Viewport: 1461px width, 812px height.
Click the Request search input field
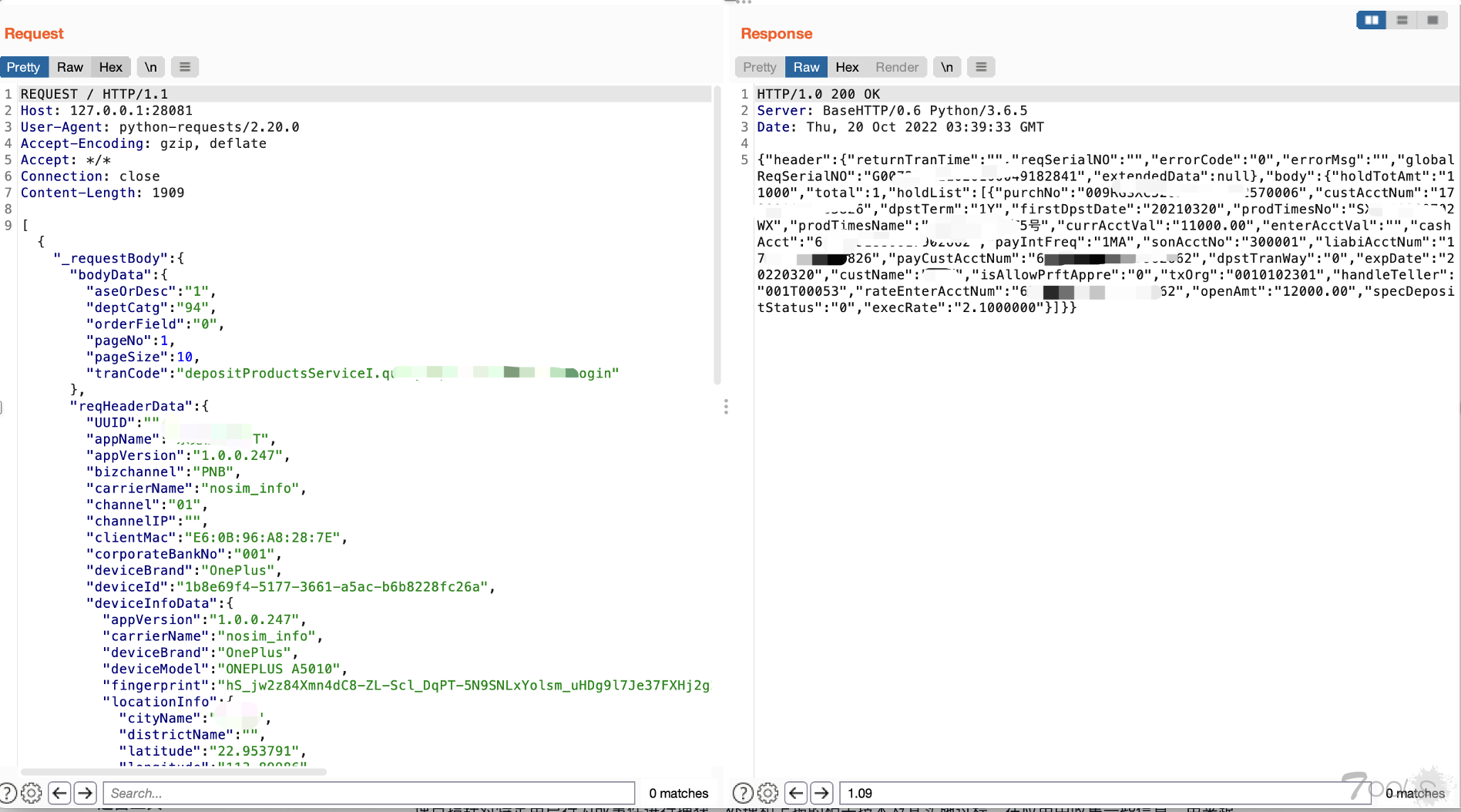(368, 793)
